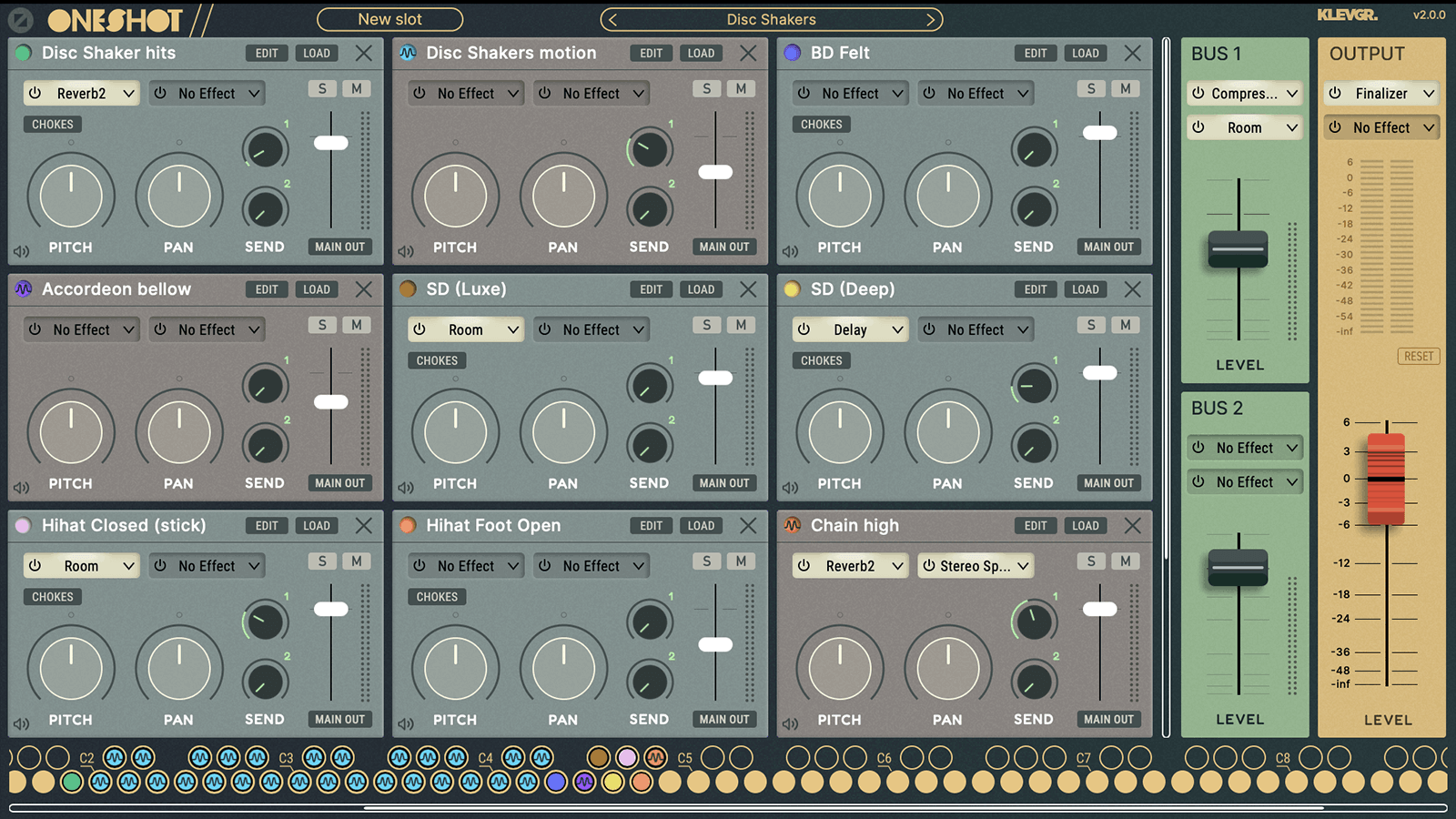
Task: Mute the Accordeon bellow slot
Action: click(x=355, y=325)
